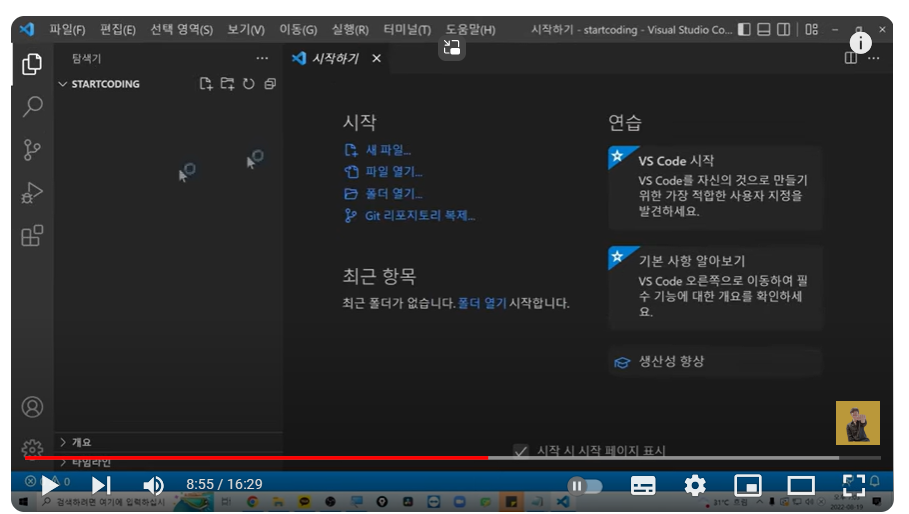Viewport: 909px width, 514px height.
Task: Open the 선택 영역(S) menu
Action: point(181,30)
